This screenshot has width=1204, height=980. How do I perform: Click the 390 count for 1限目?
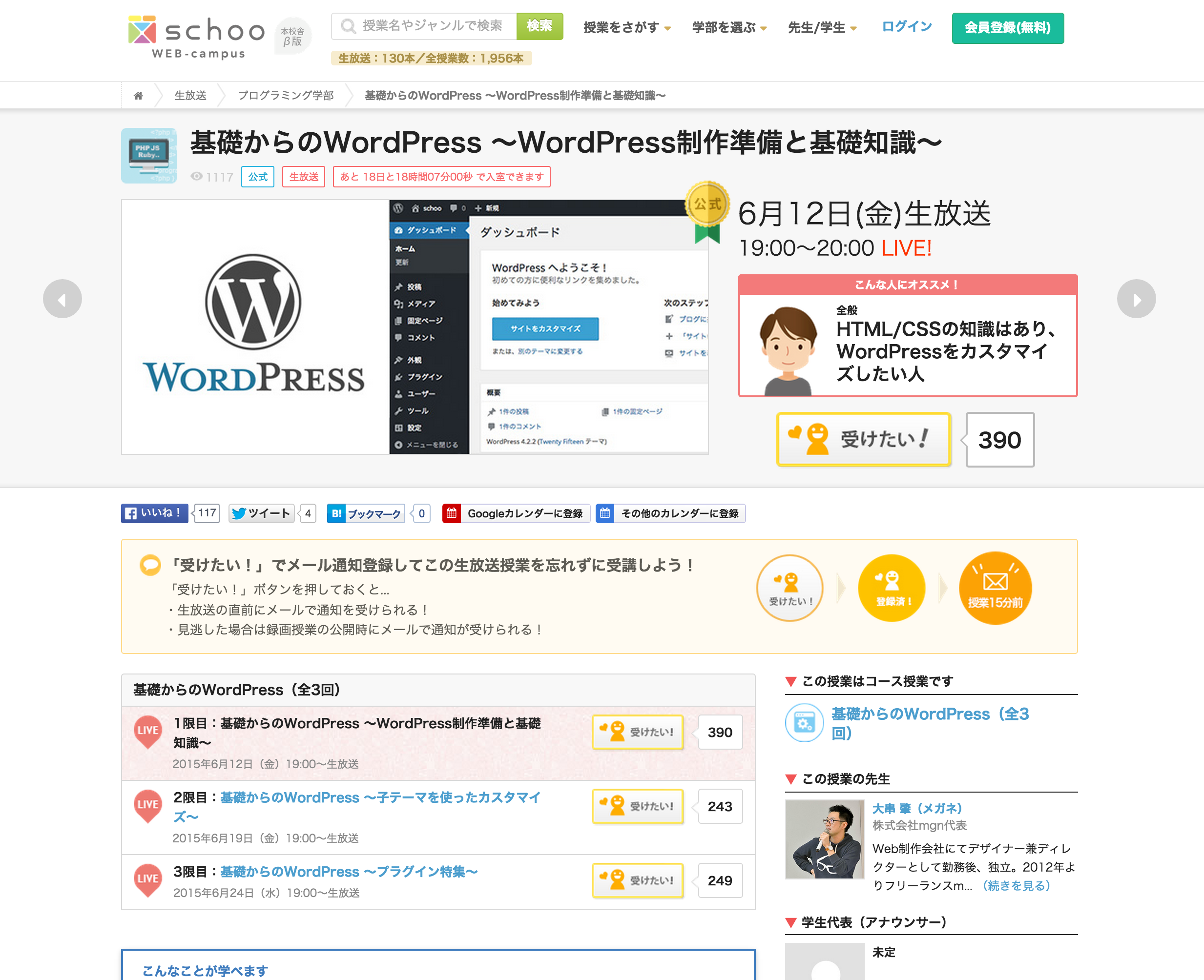pos(720,732)
